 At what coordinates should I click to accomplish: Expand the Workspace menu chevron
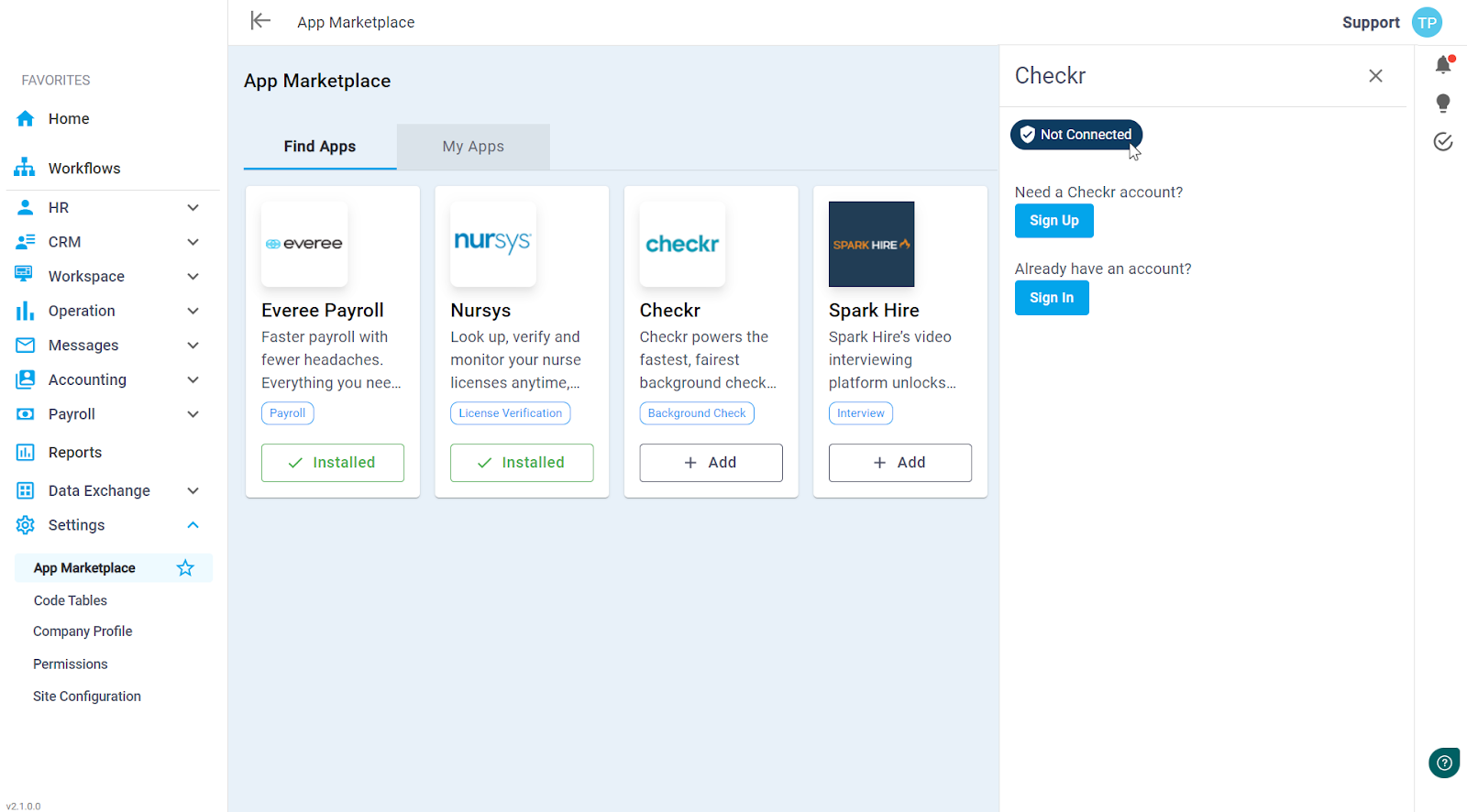pos(193,276)
